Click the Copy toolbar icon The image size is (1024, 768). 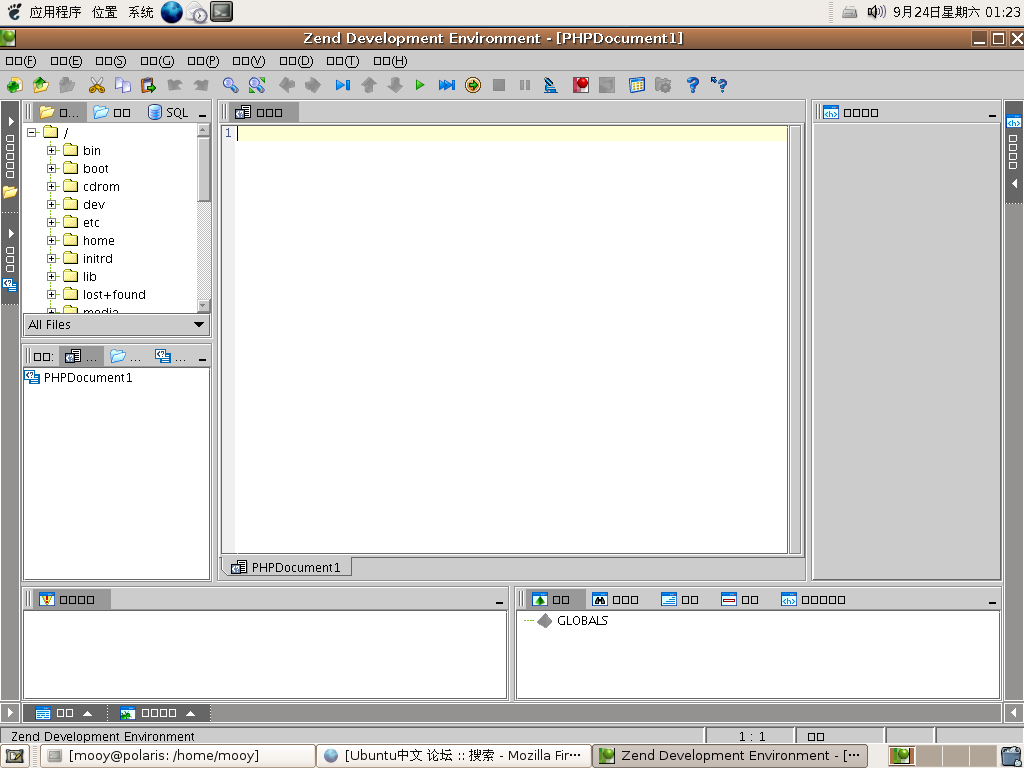click(123, 85)
